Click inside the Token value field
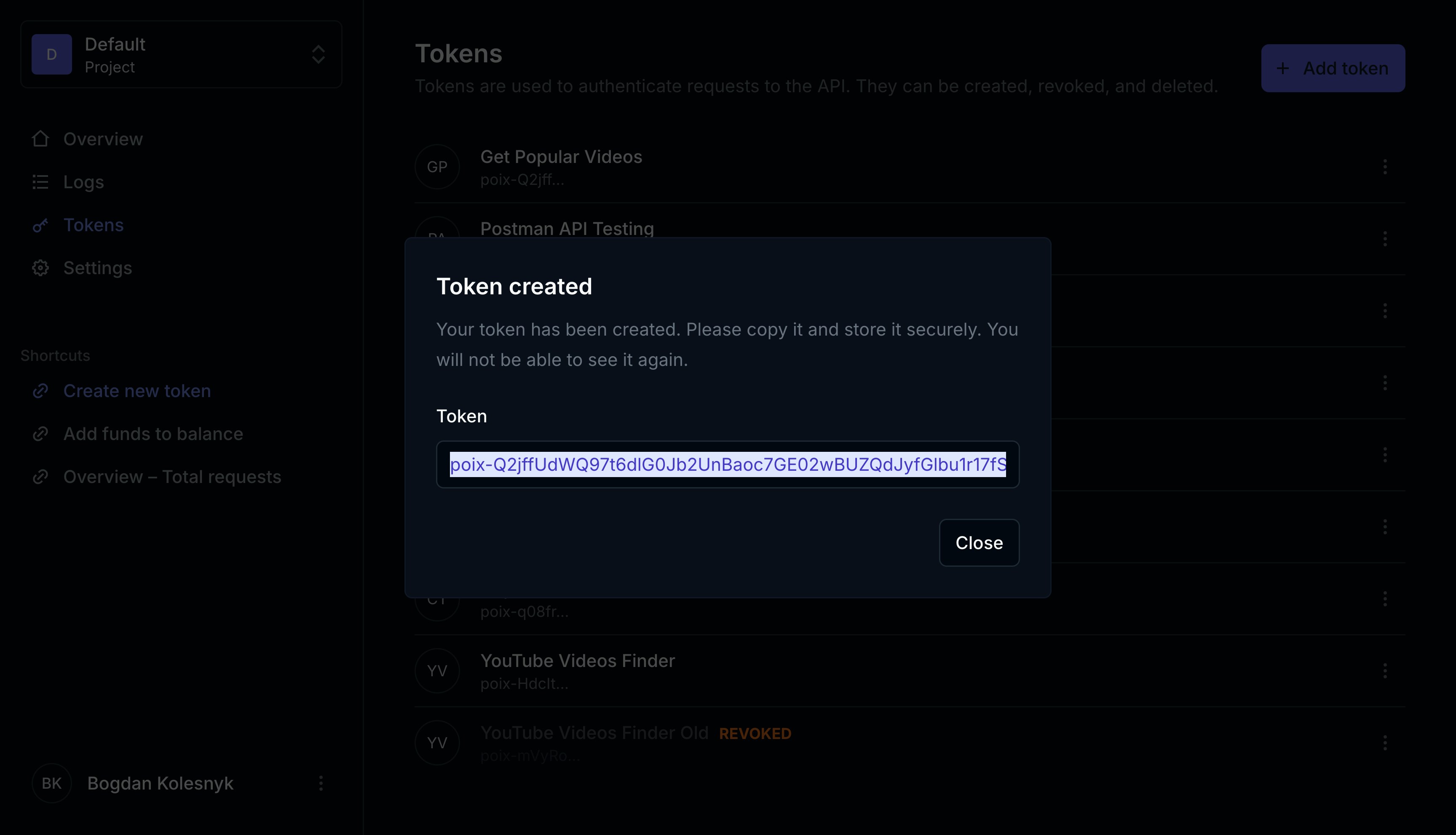This screenshot has width=1456, height=835. (728, 464)
